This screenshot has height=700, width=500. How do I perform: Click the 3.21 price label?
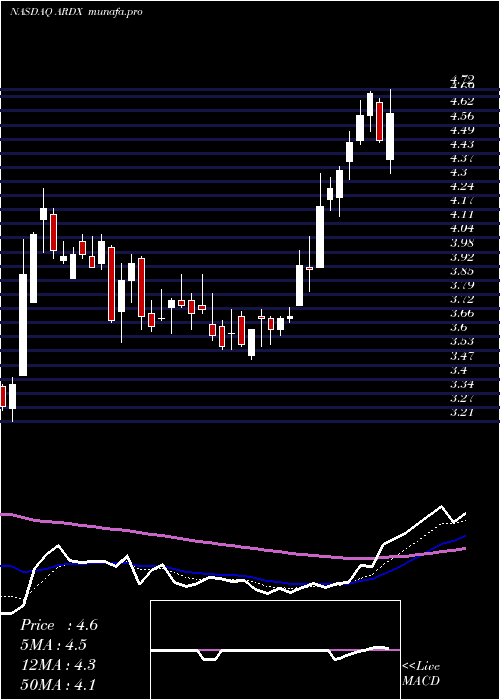point(462,412)
